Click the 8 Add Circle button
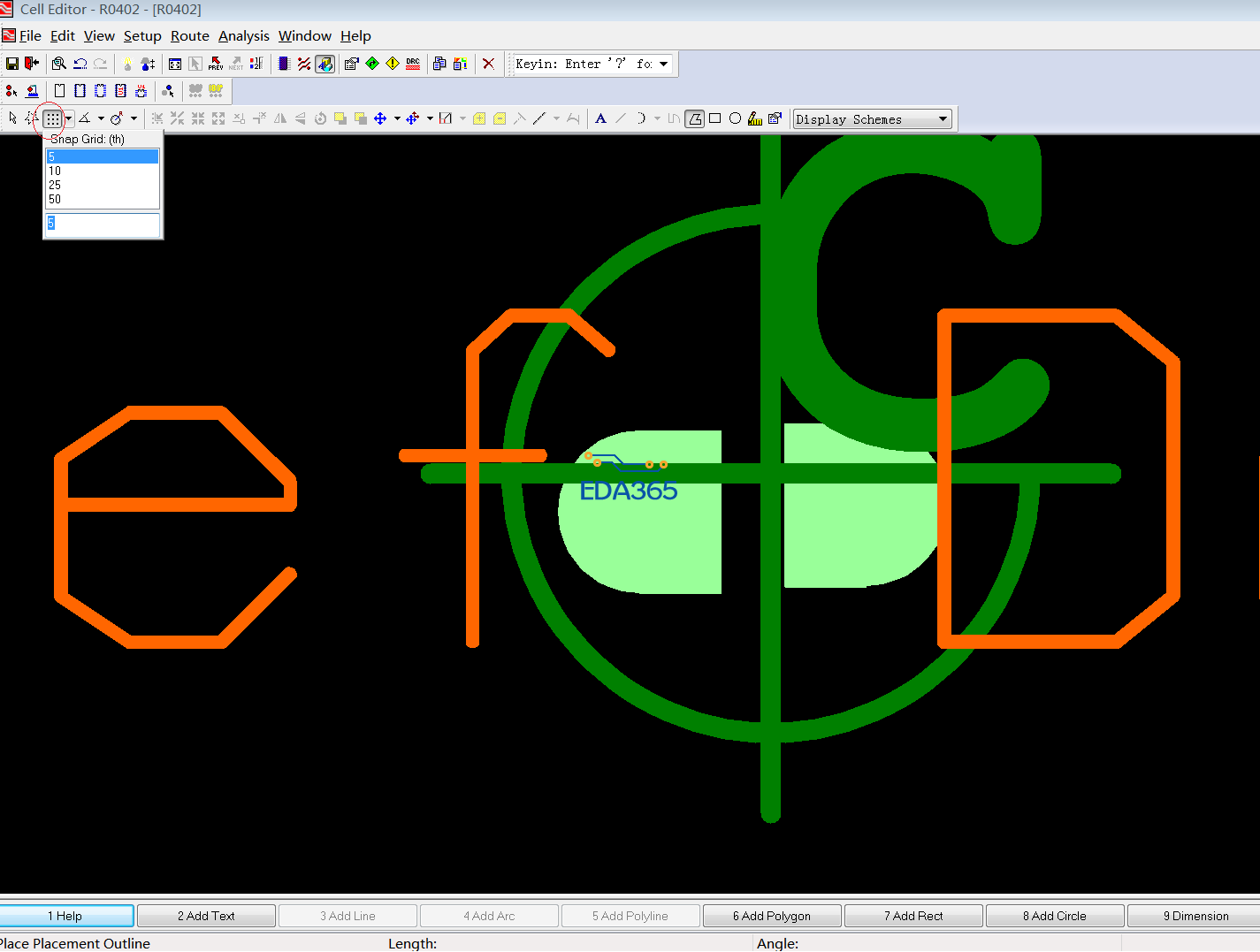Viewport: 1260px width, 952px height. click(x=1055, y=916)
